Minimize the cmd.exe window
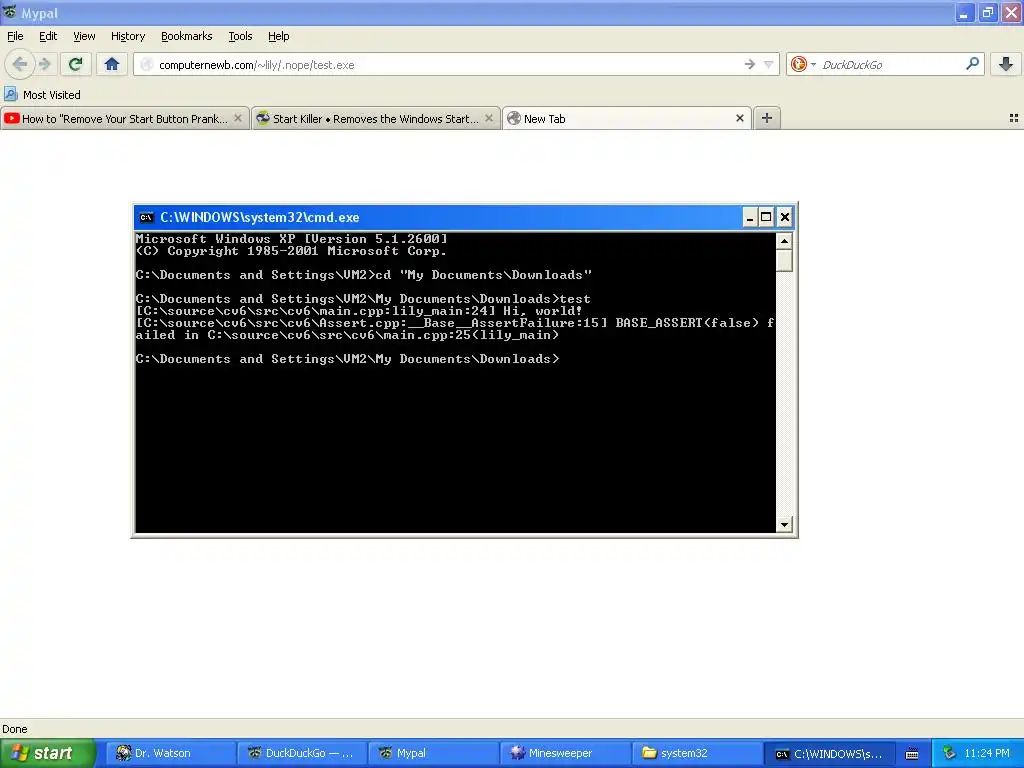Viewport: 1024px width, 768px height. (x=749, y=217)
